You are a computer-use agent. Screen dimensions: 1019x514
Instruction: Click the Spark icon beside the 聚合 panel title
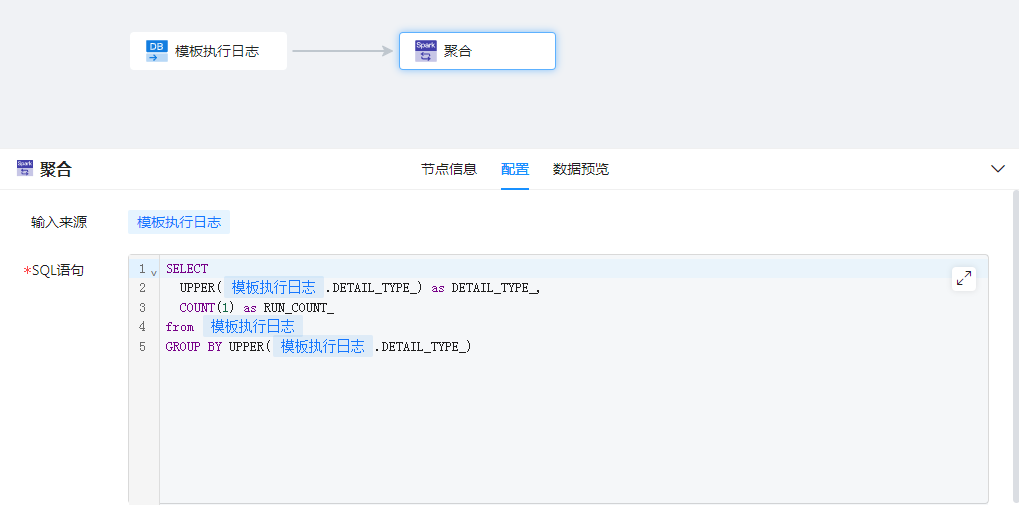tap(25, 169)
